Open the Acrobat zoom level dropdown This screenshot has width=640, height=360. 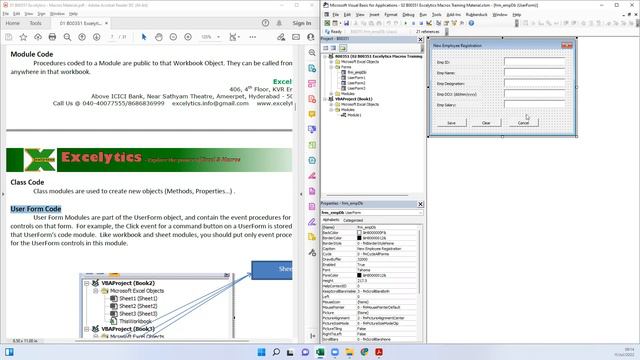(218, 37)
